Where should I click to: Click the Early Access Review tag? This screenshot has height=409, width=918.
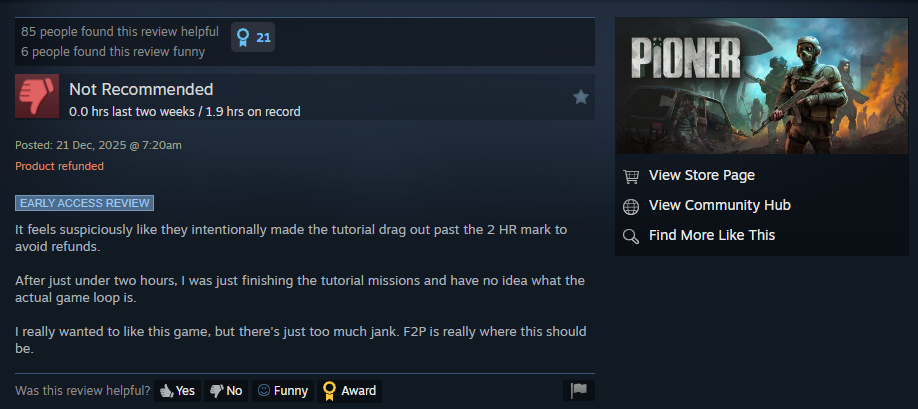pos(84,203)
